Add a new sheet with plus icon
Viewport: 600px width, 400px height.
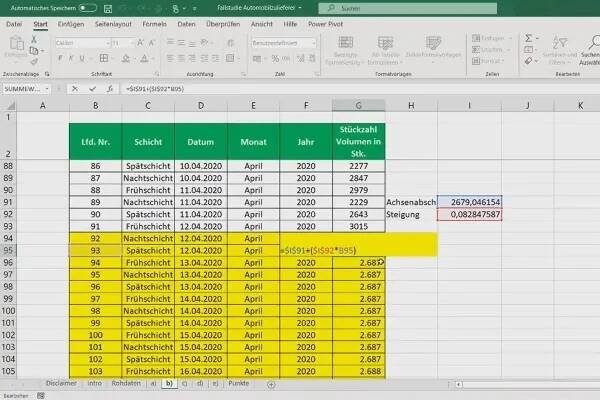pos(271,384)
